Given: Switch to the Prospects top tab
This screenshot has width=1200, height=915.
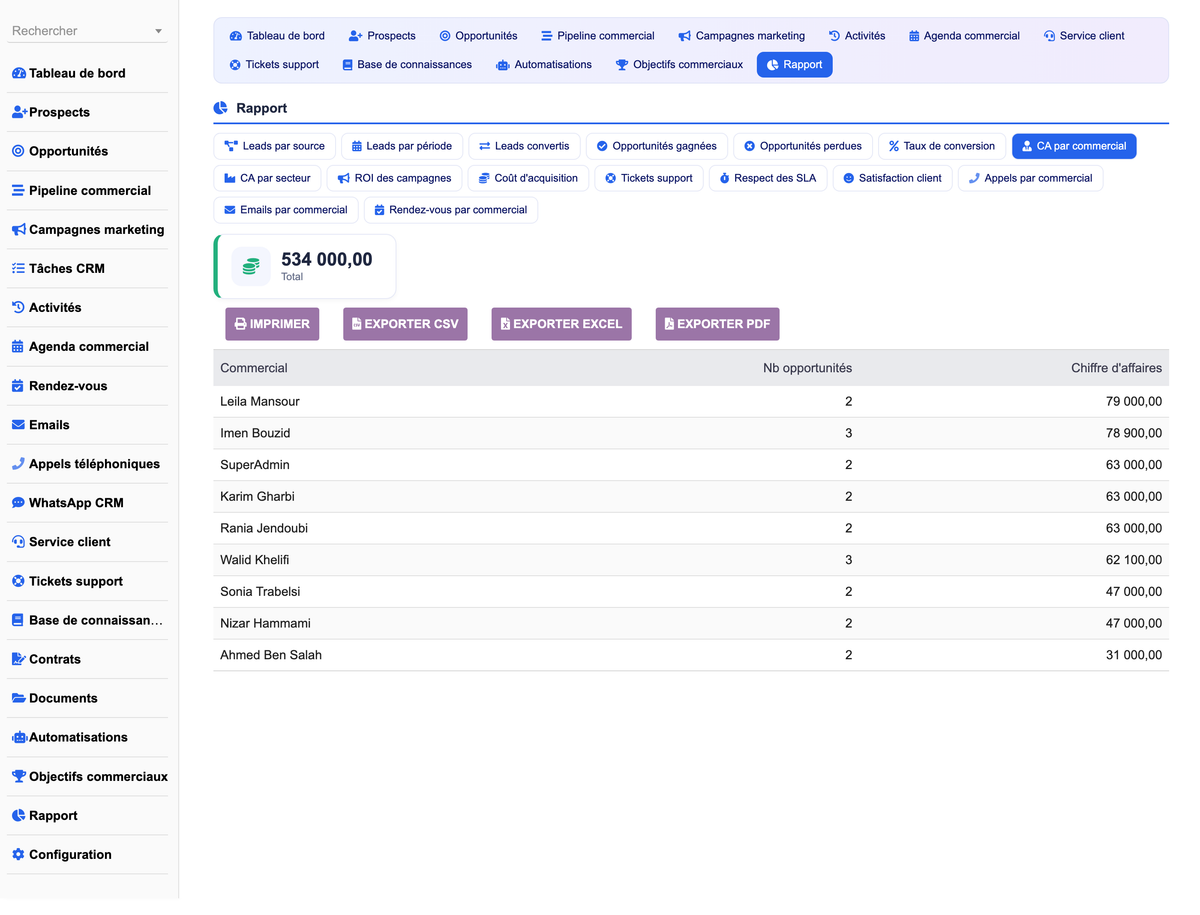Looking at the screenshot, I should pyautogui.click(x=382, y=36).
